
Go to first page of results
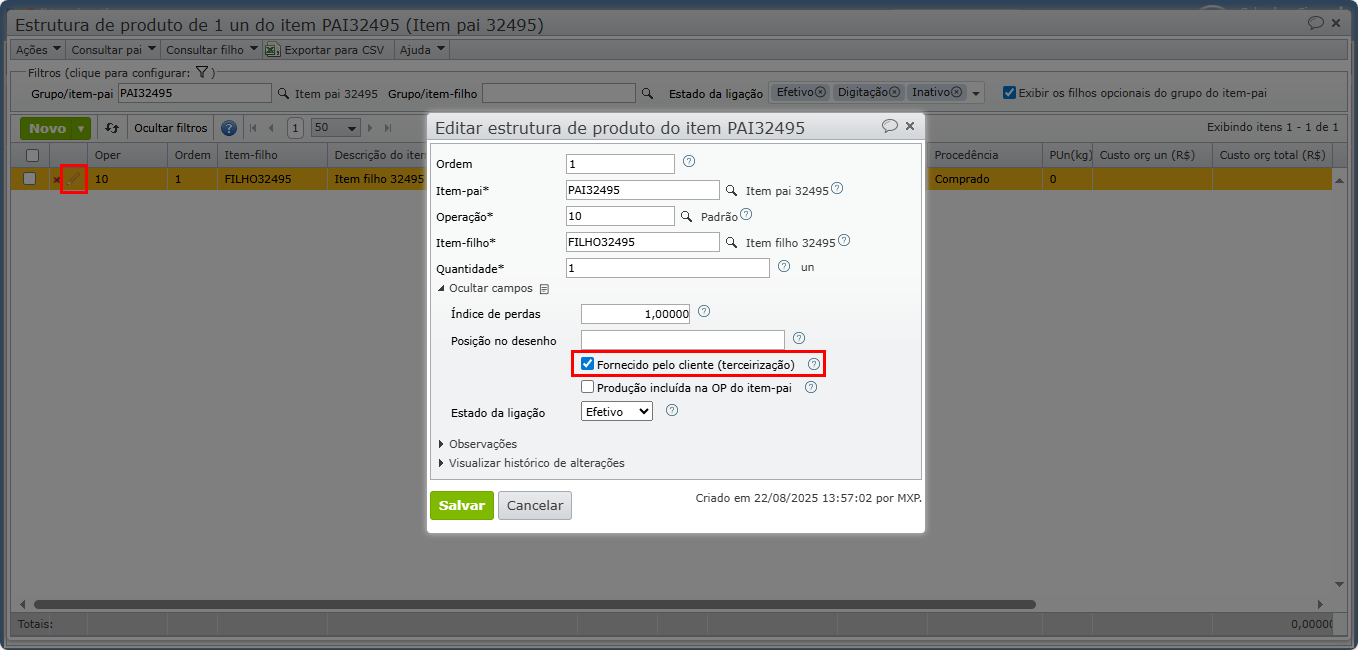pos(253,128)
